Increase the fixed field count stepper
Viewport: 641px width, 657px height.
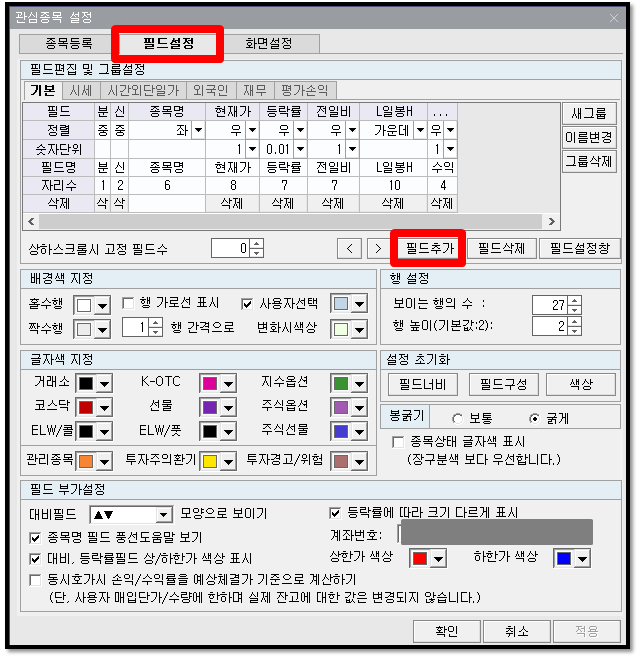[x=256, y=243]
